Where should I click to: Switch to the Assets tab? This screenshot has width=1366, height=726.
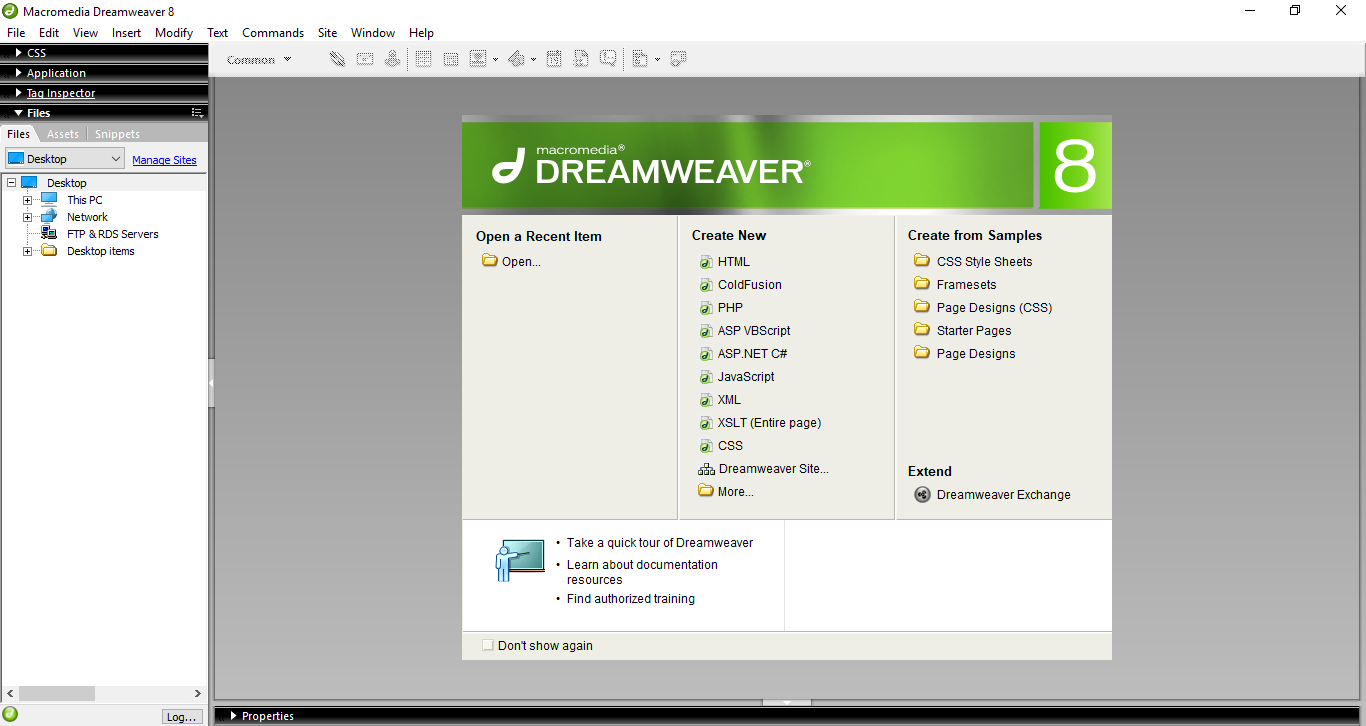point(63,134)
